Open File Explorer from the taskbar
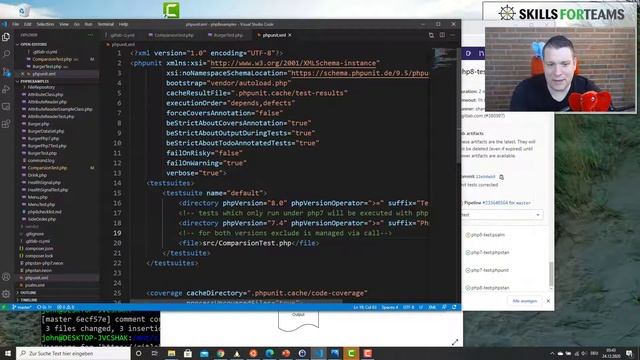This screenshot has height=360, width=640. click(x=171, y=353)
